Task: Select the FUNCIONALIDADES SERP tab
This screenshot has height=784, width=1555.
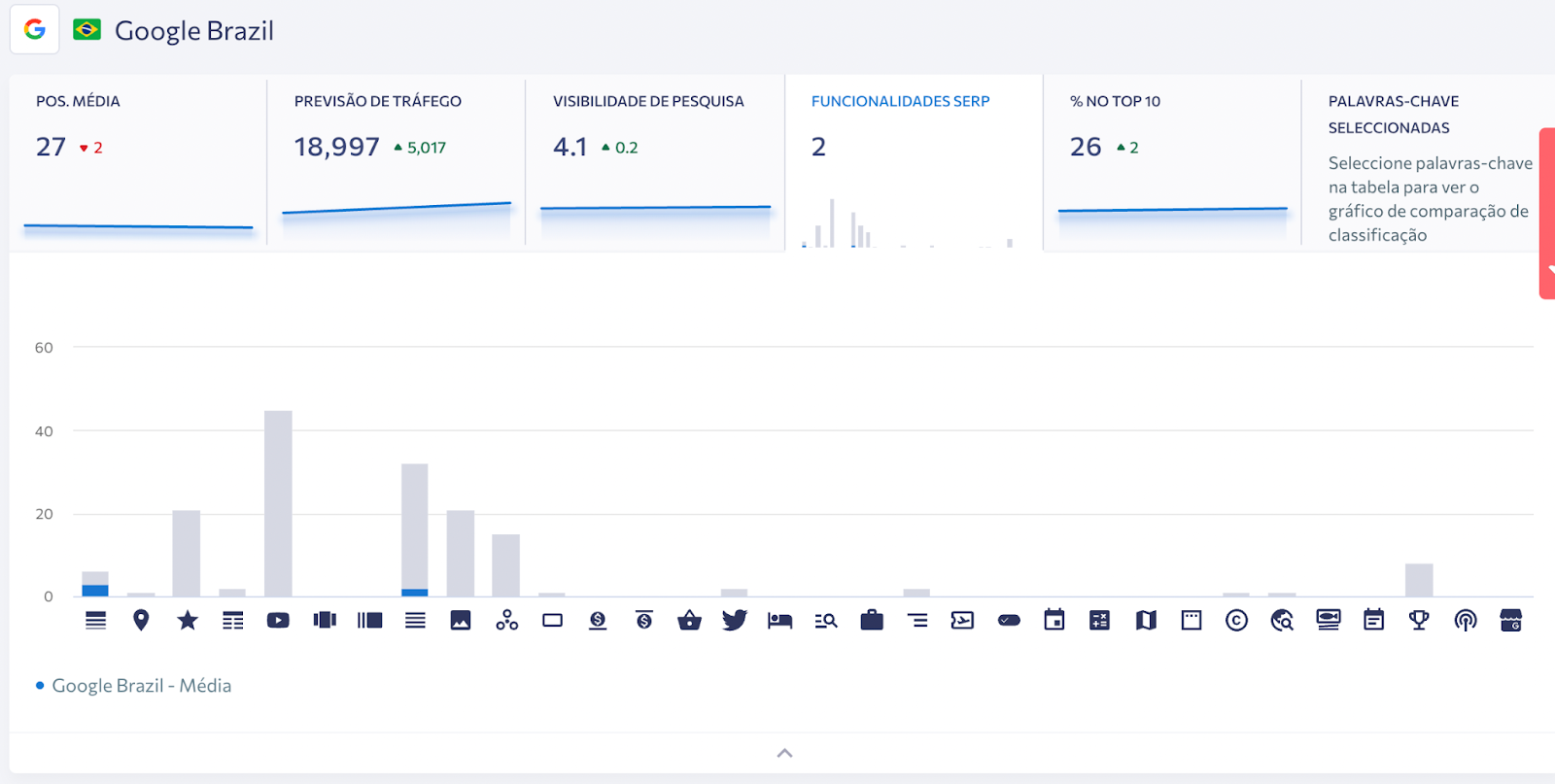Action: pos(914,162)
